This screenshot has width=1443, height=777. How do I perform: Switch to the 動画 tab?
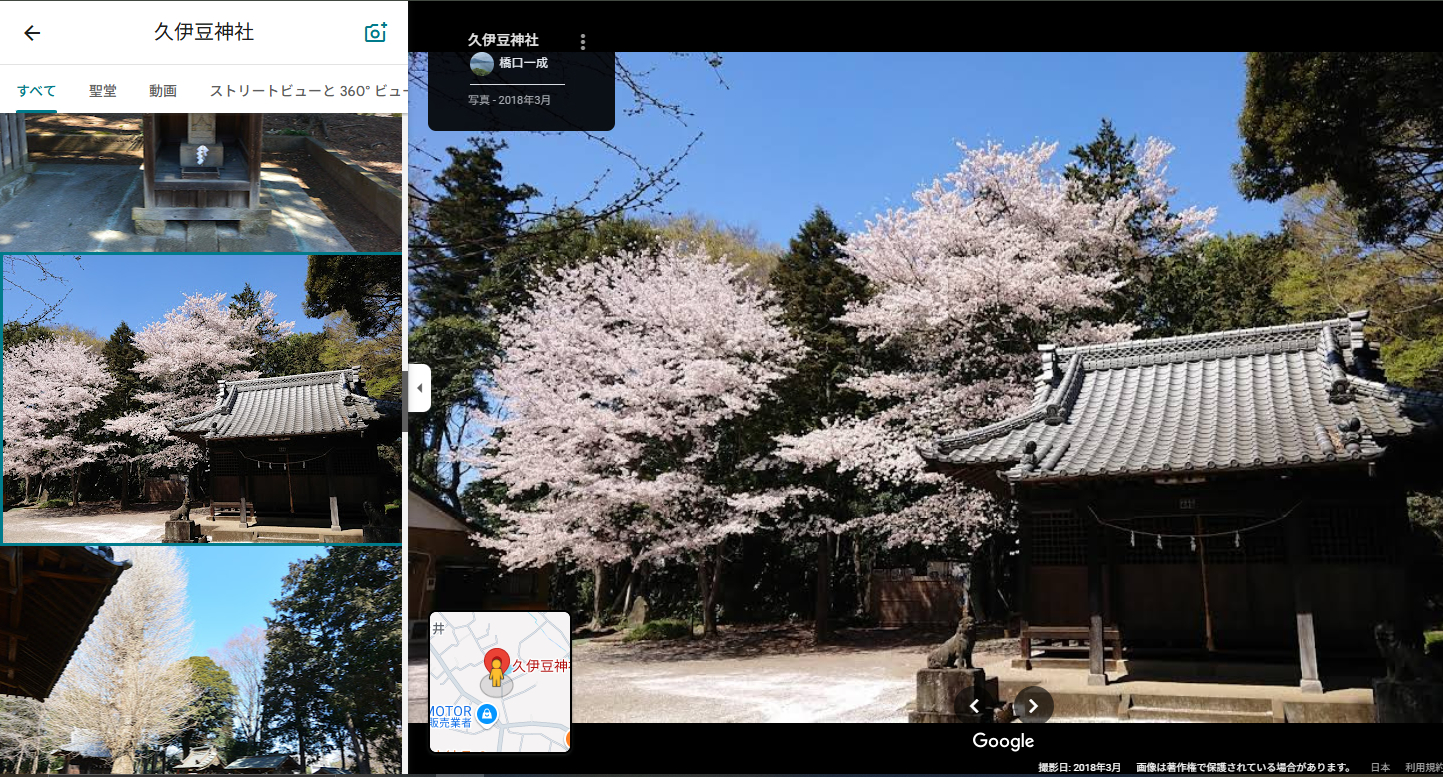click(162, 90)
